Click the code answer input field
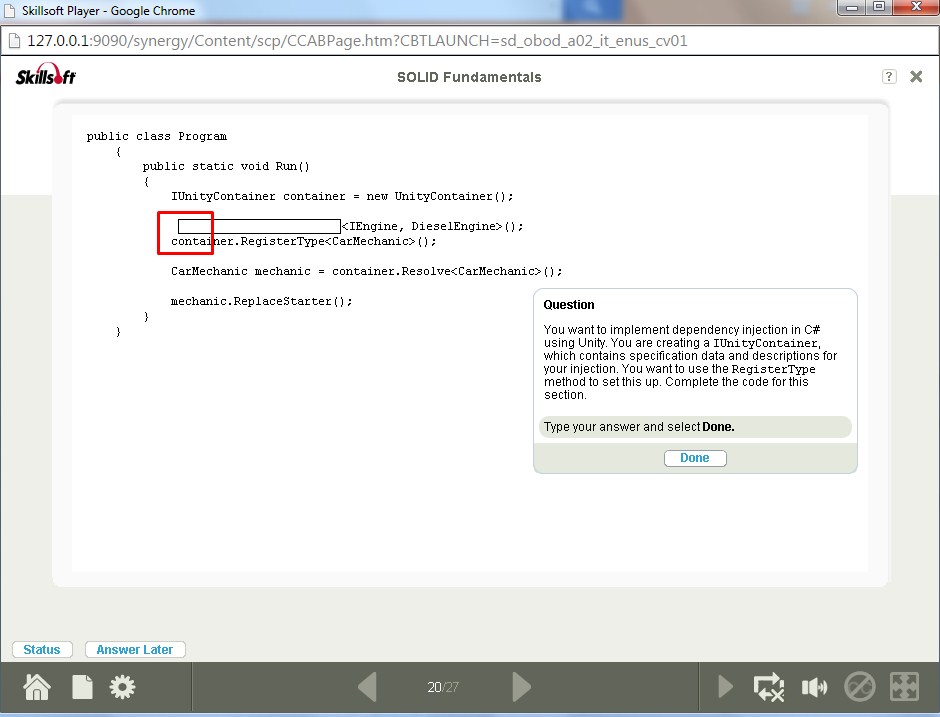940x717 pixels. coord(259,226)
